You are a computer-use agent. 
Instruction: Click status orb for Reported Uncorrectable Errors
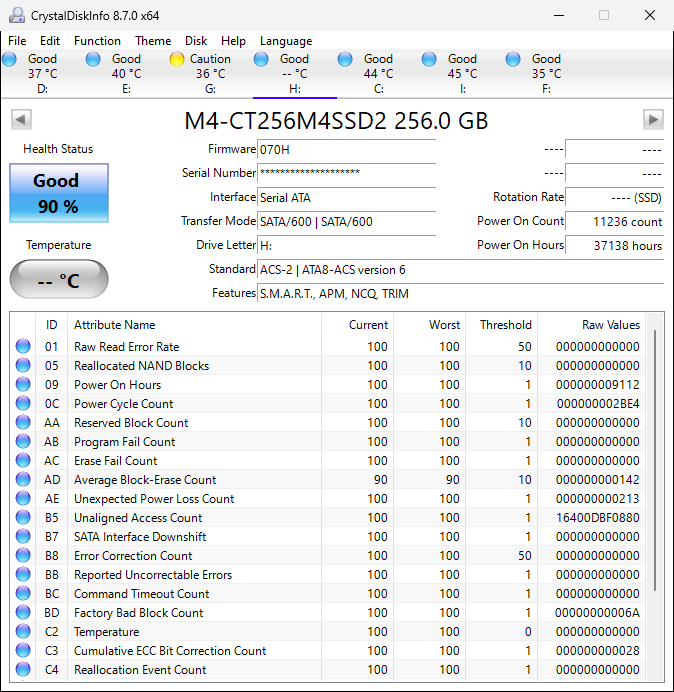coord(23,574)
